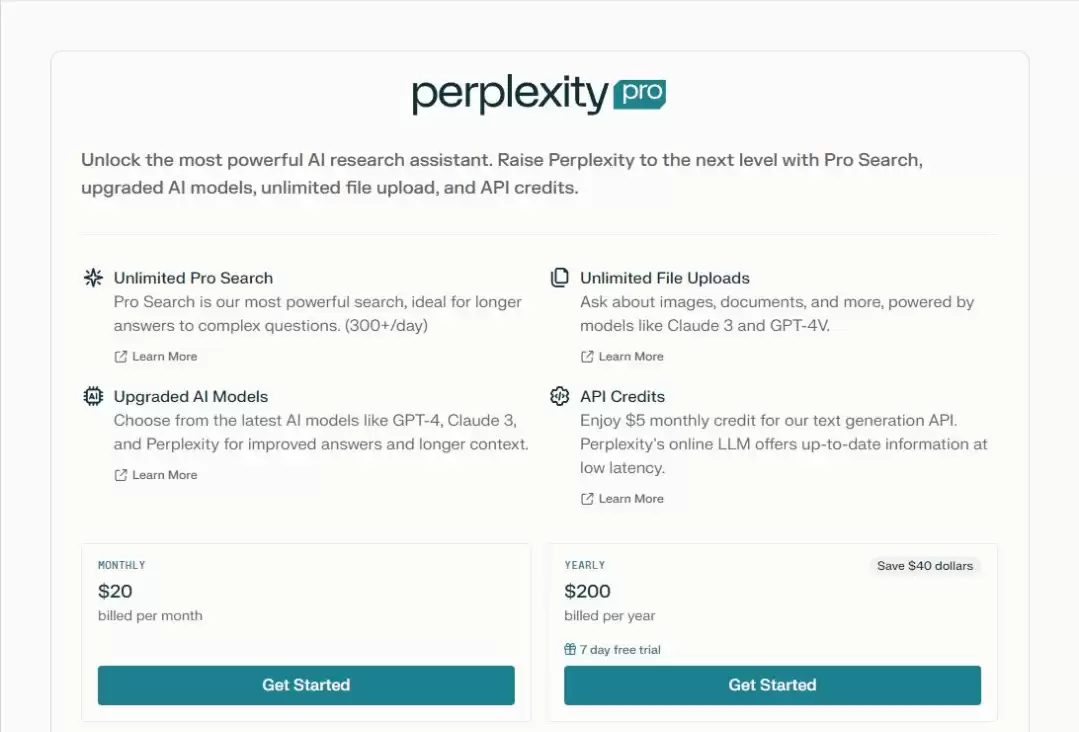Open Learn More for Unlimited File Uploads
Screen dimensions: 1079x732
tap(631, 356)
